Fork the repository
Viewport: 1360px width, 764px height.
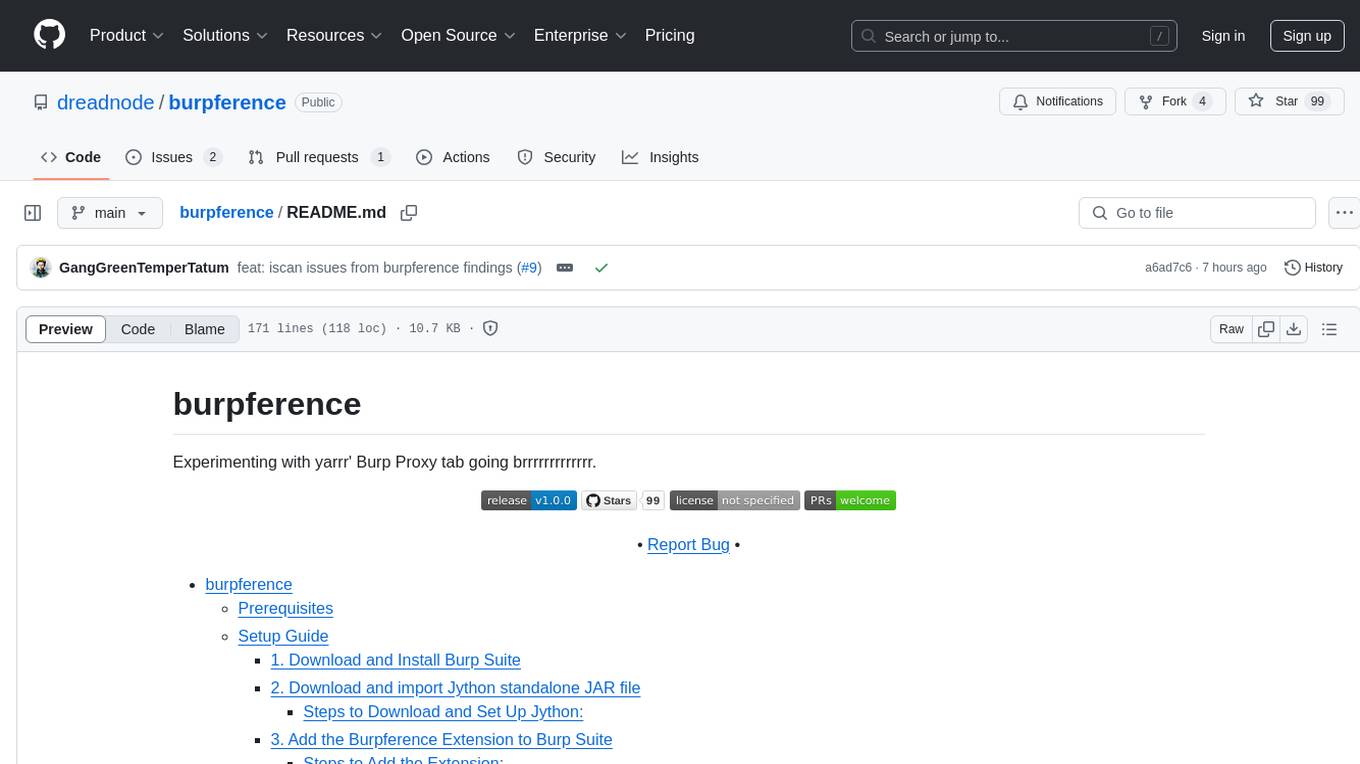click(1174, 102)
